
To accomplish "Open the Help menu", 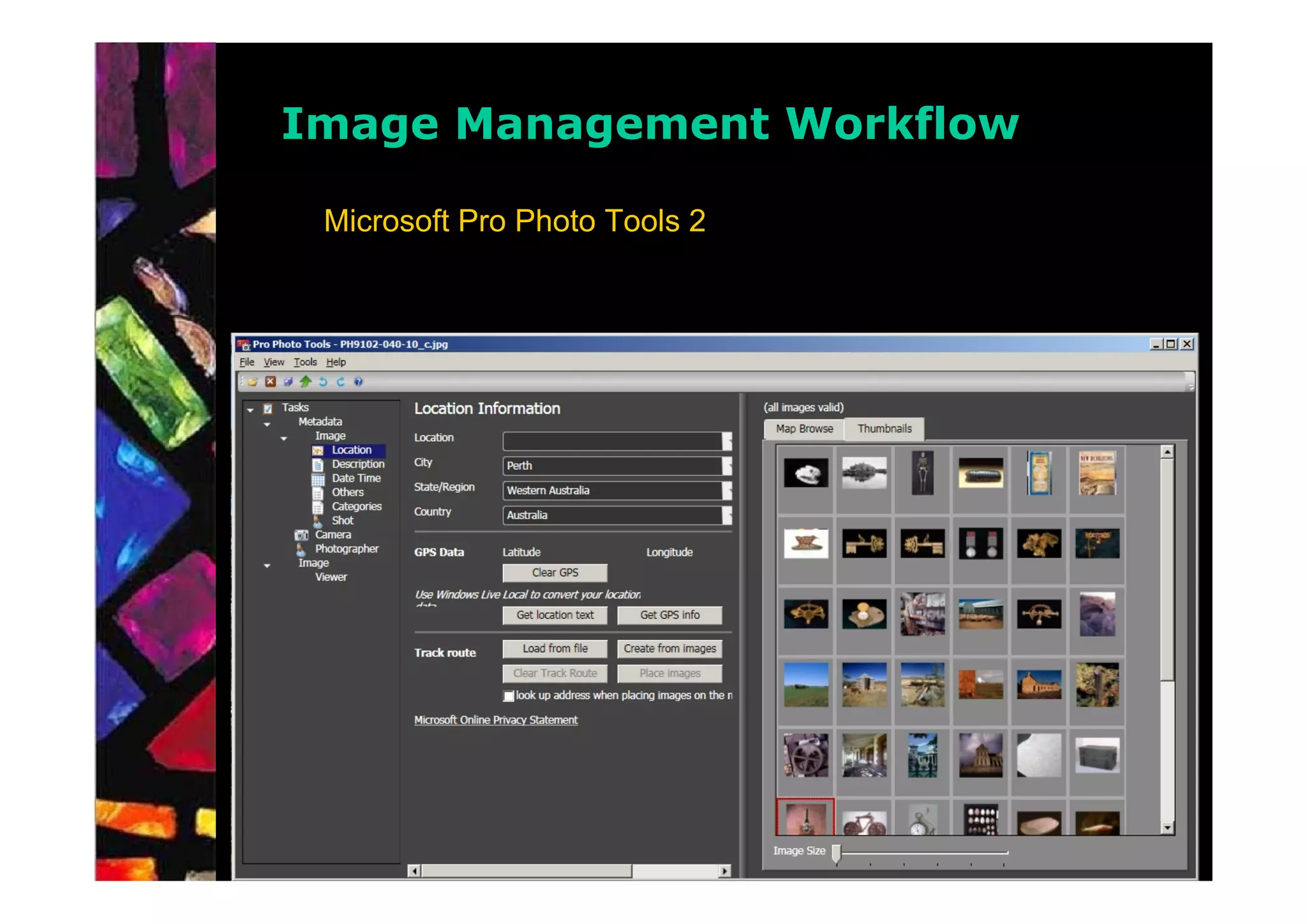I will click(336, 362).
